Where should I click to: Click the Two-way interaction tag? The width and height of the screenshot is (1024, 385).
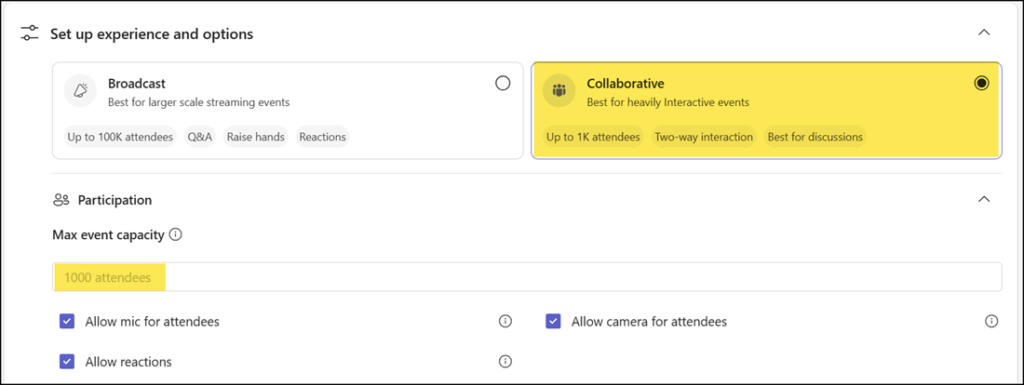(704, 137)
